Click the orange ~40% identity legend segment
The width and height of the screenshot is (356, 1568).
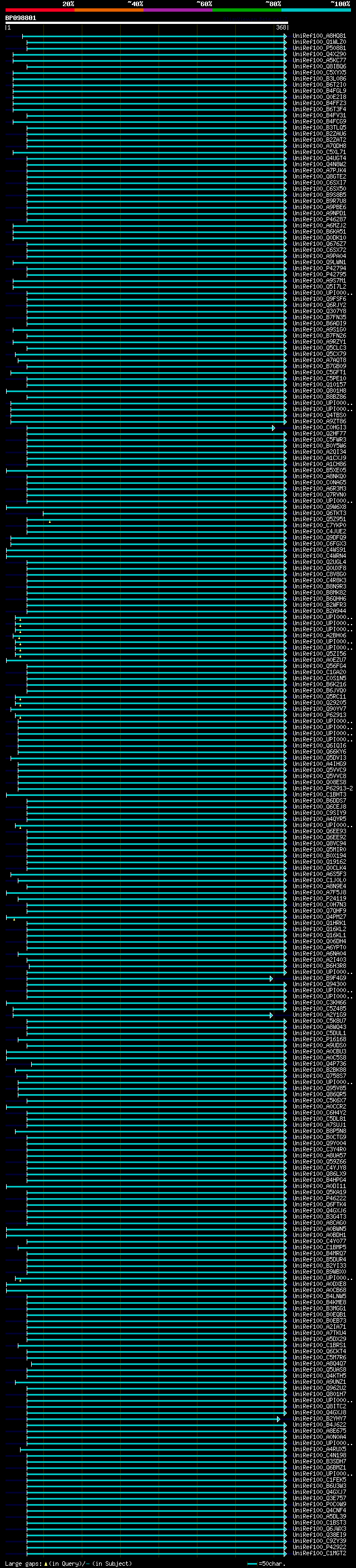pos(109,10)
